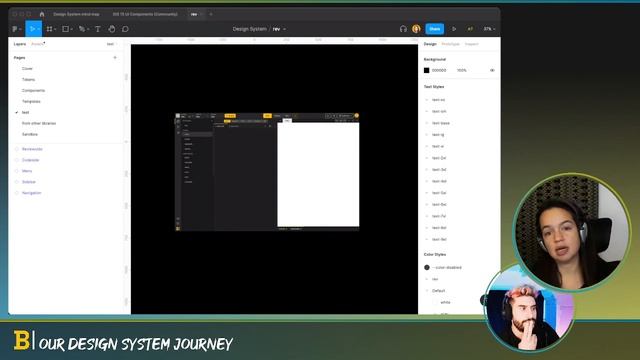Open Pen tool options dropdown arrow
The width and height of the screenshot is (640, 360).
coord(88,29)
